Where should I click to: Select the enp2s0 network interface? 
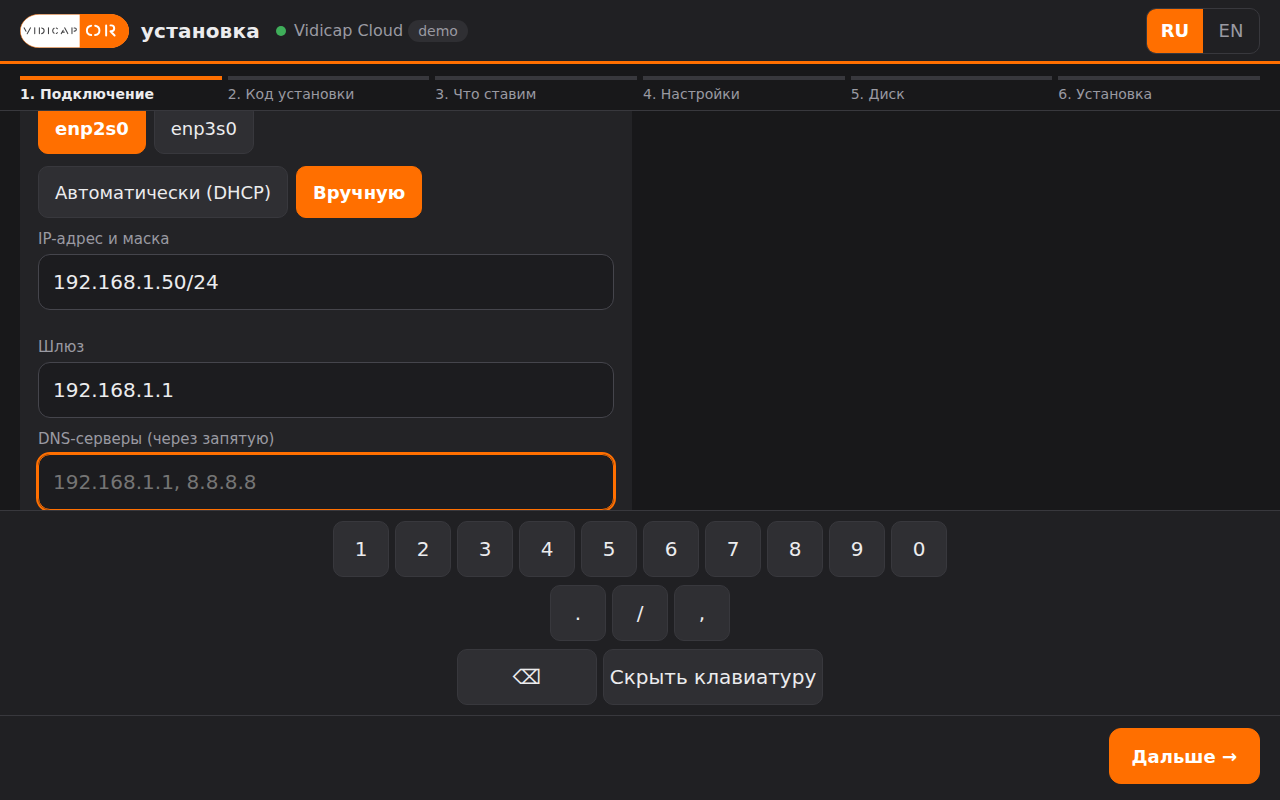click(92, 129)
